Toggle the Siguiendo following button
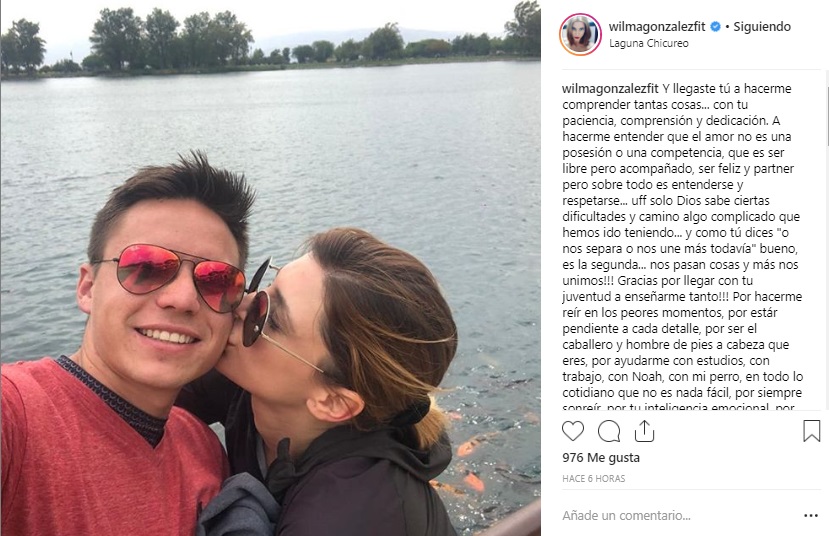The image size is (829, 536). pos(762,26)
